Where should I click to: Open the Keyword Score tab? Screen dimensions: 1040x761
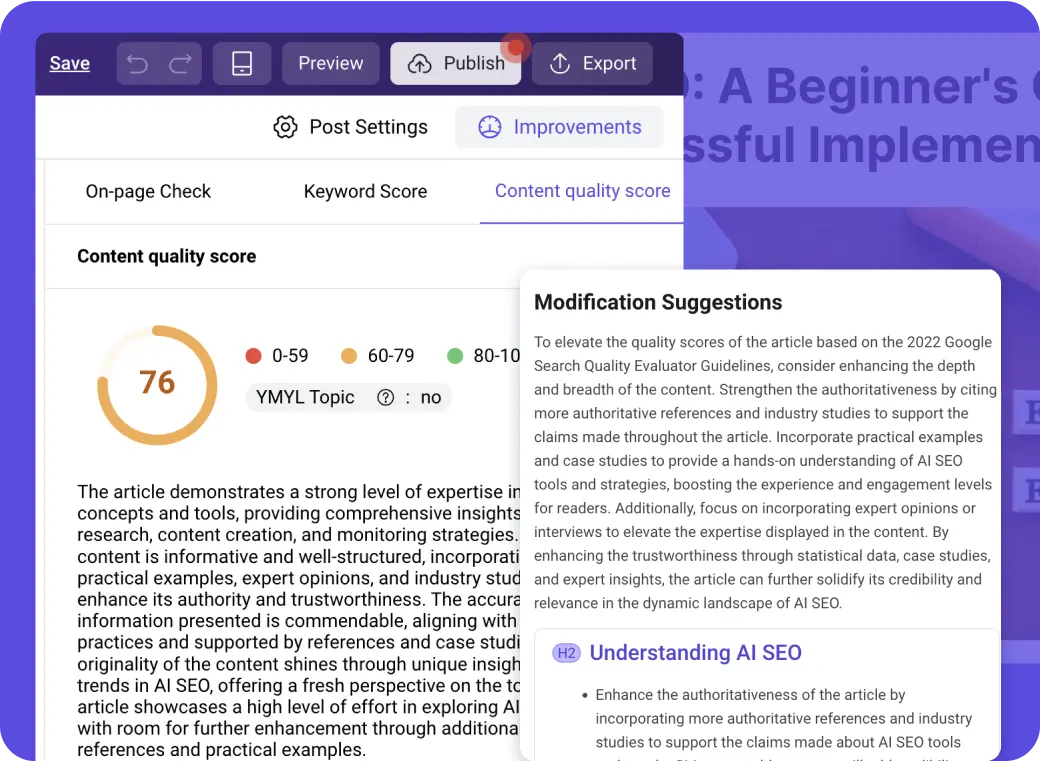[365, 191]
